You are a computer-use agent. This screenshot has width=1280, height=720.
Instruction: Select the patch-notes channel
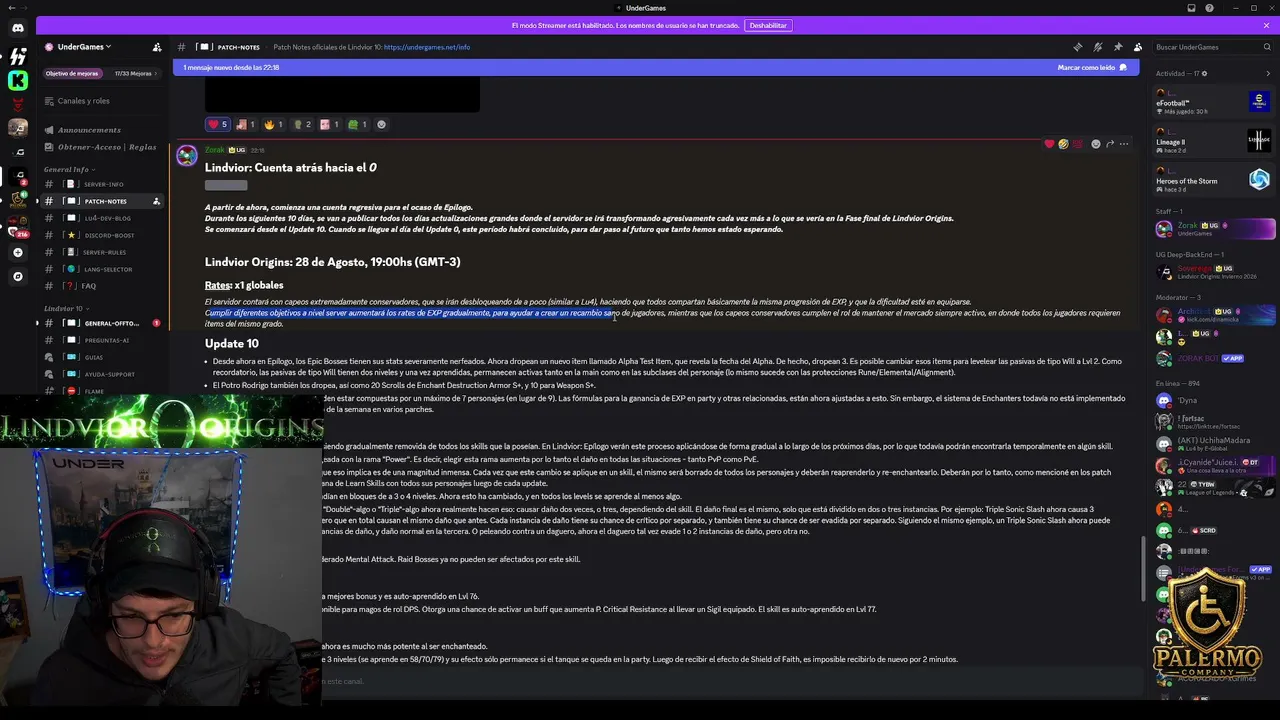(x=102, y=201)
